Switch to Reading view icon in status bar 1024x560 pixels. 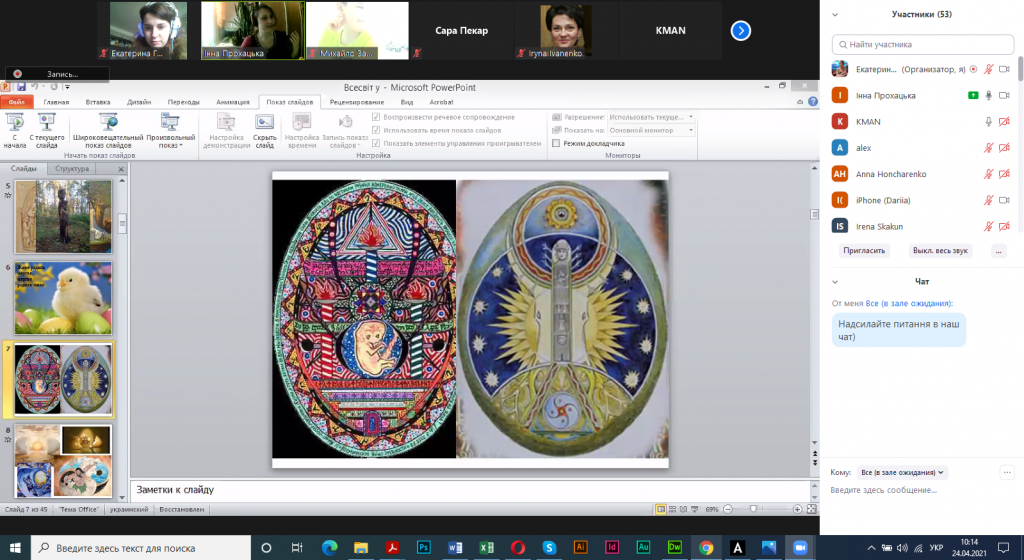tap(683, 509)
